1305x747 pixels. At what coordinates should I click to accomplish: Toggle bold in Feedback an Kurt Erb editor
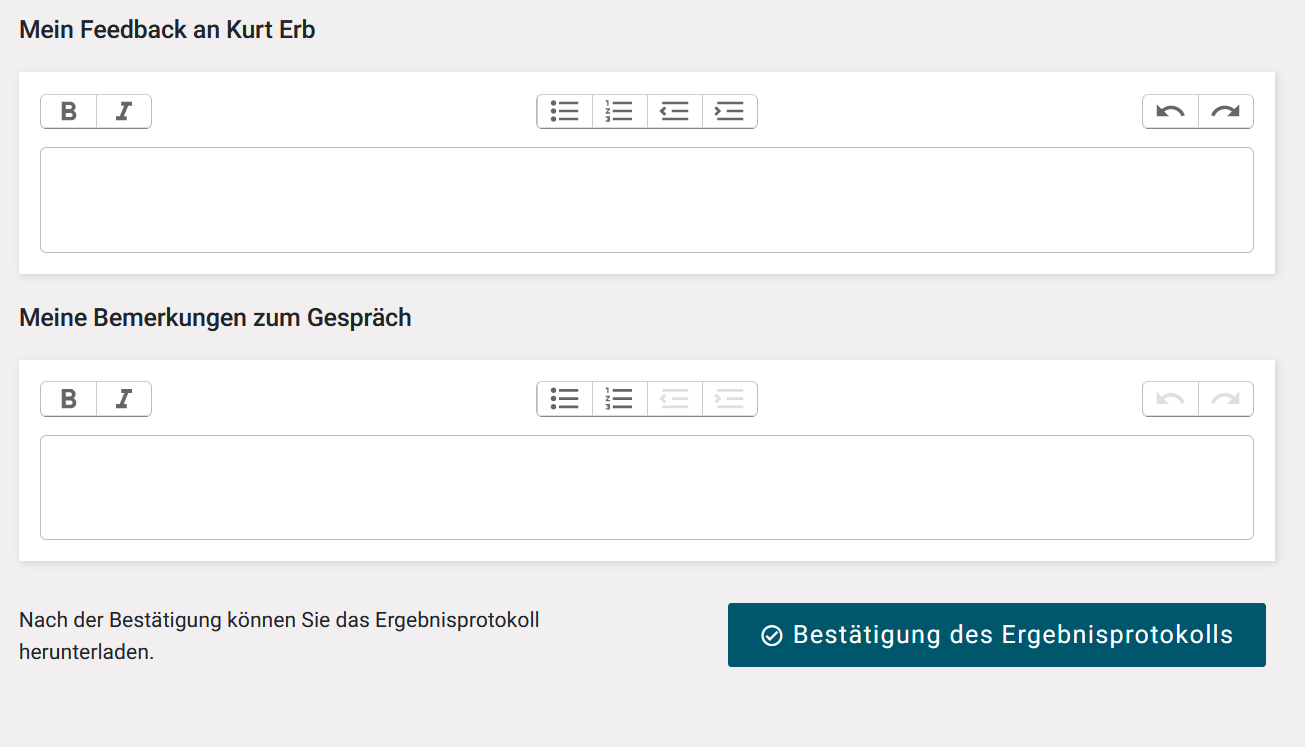[x=69, y=112]
